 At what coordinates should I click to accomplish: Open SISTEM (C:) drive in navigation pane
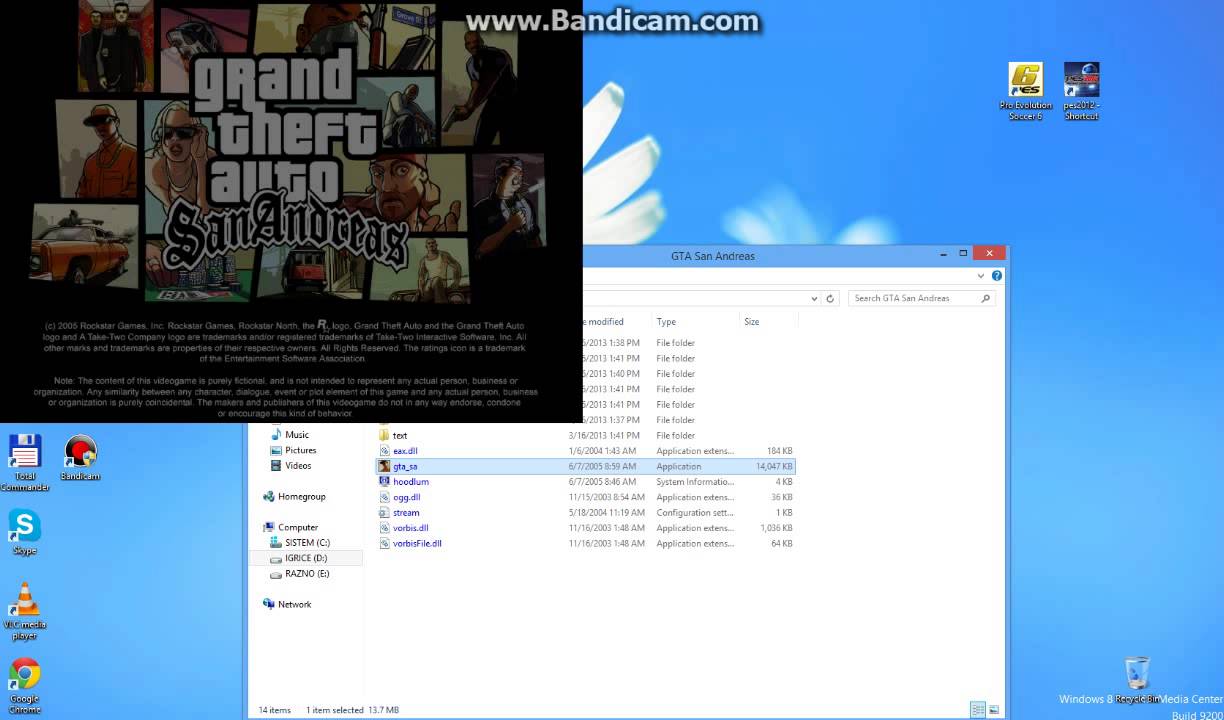307,543
